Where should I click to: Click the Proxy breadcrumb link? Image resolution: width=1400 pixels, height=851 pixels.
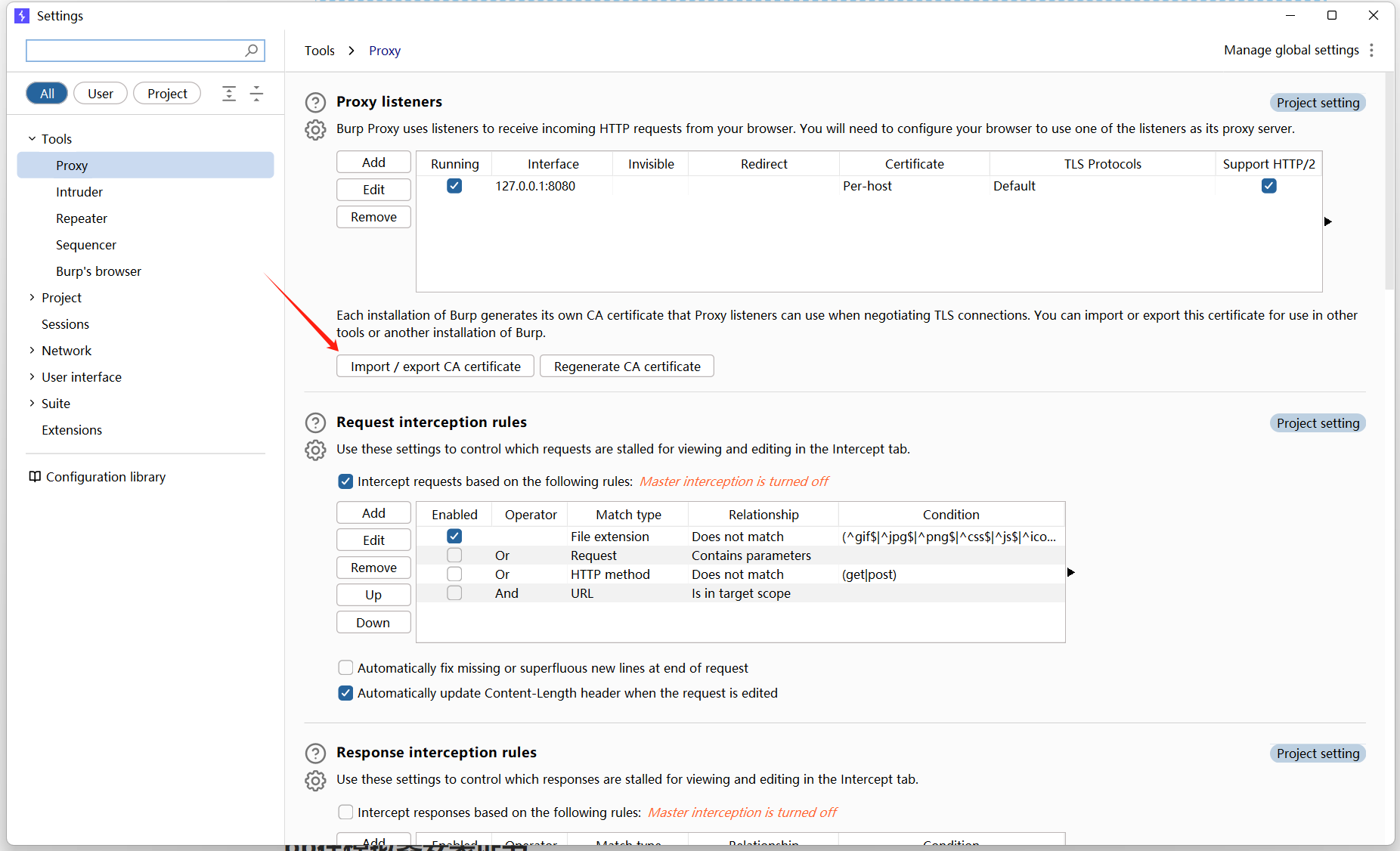coord(385,51)
